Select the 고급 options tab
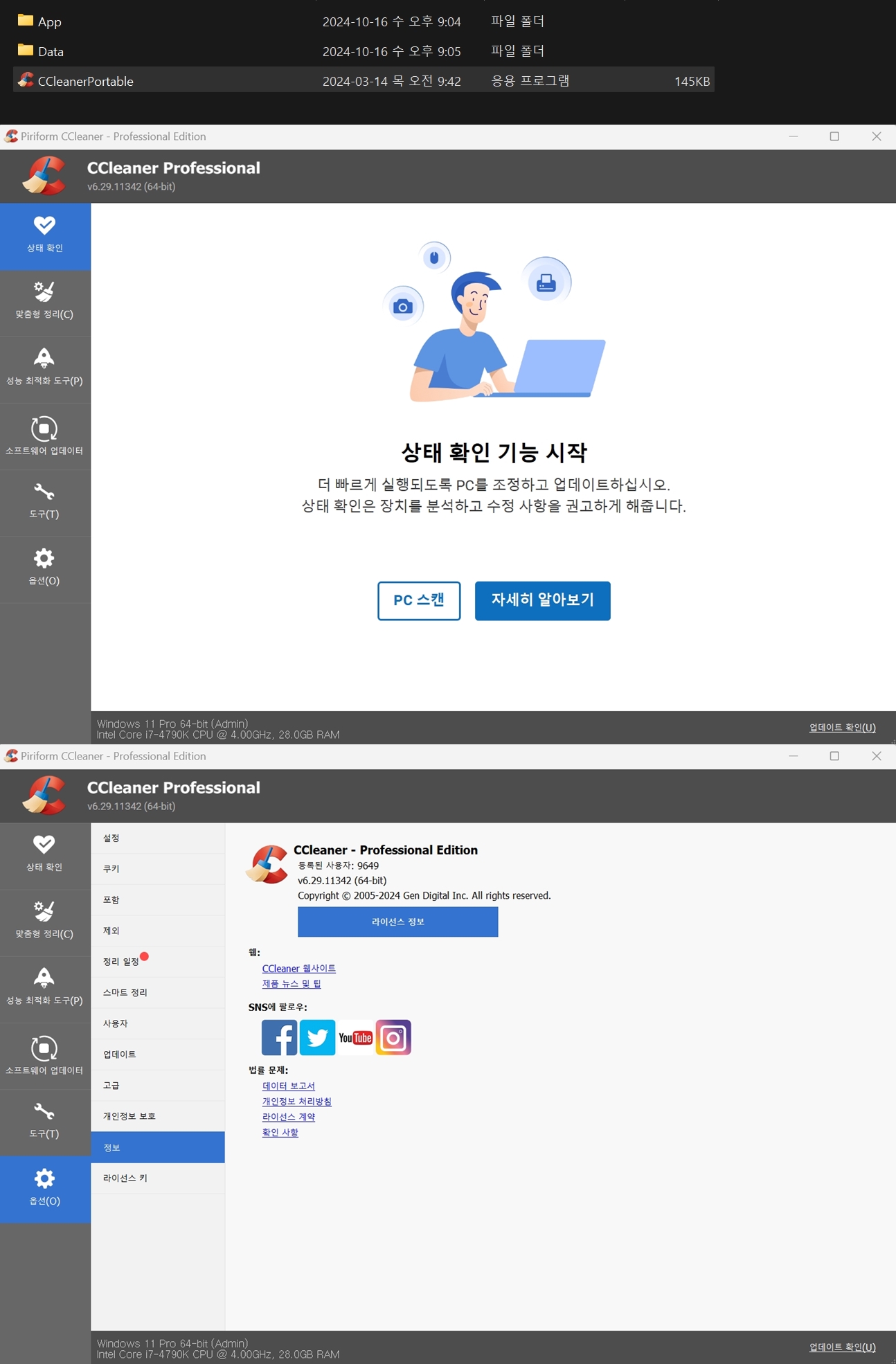This screenshot has height=1364, width=896. coord(158,1085)
